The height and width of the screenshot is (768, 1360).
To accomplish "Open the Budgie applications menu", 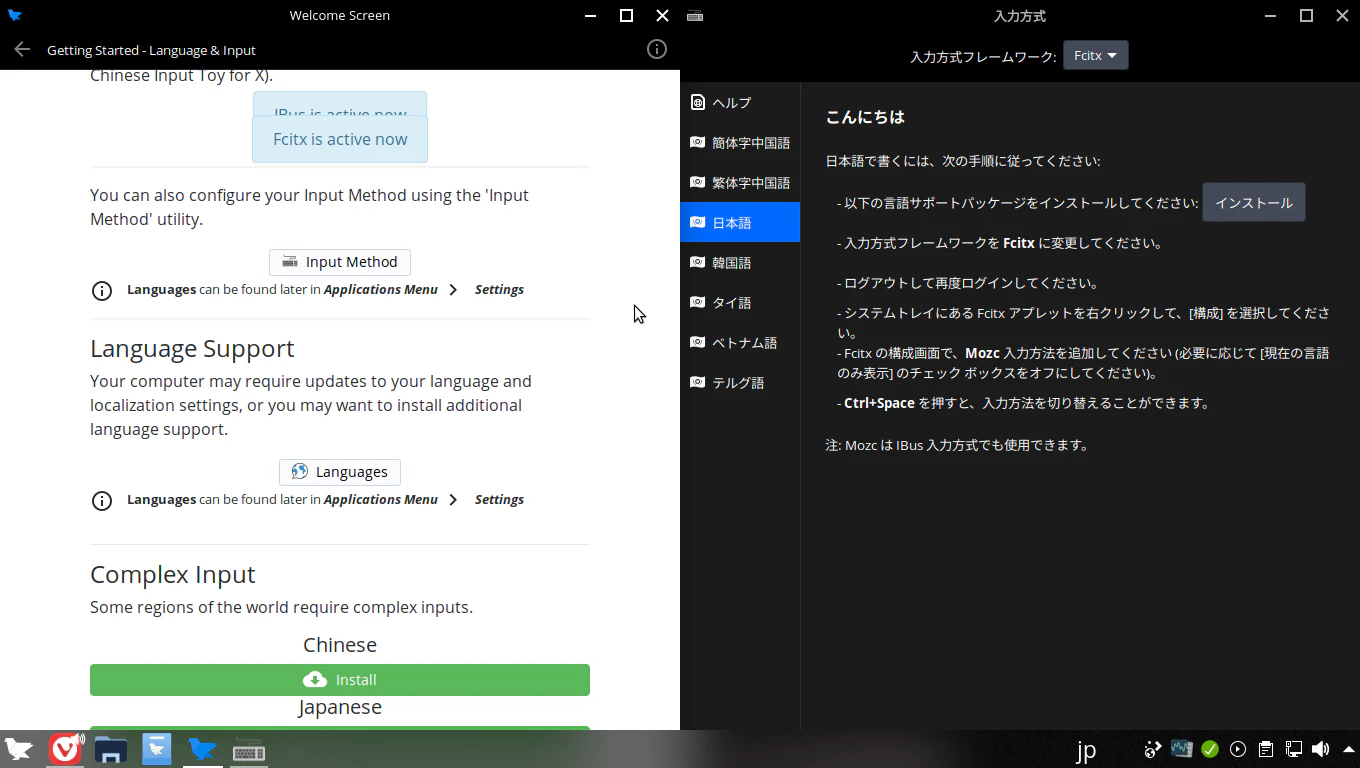I will click(x=19, y=749).
